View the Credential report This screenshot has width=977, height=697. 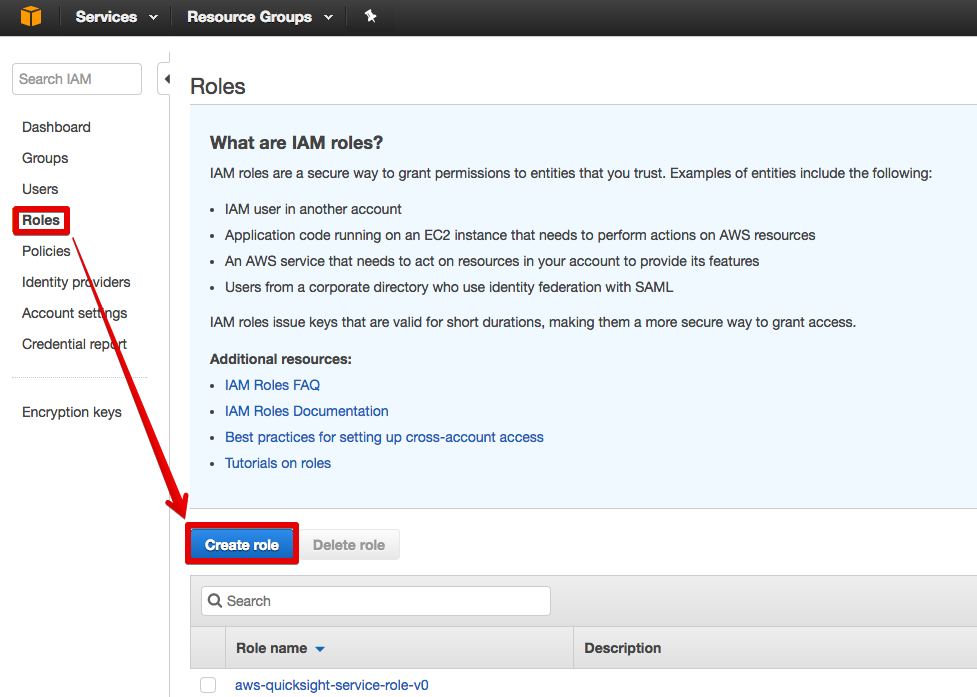coord(74,344)
